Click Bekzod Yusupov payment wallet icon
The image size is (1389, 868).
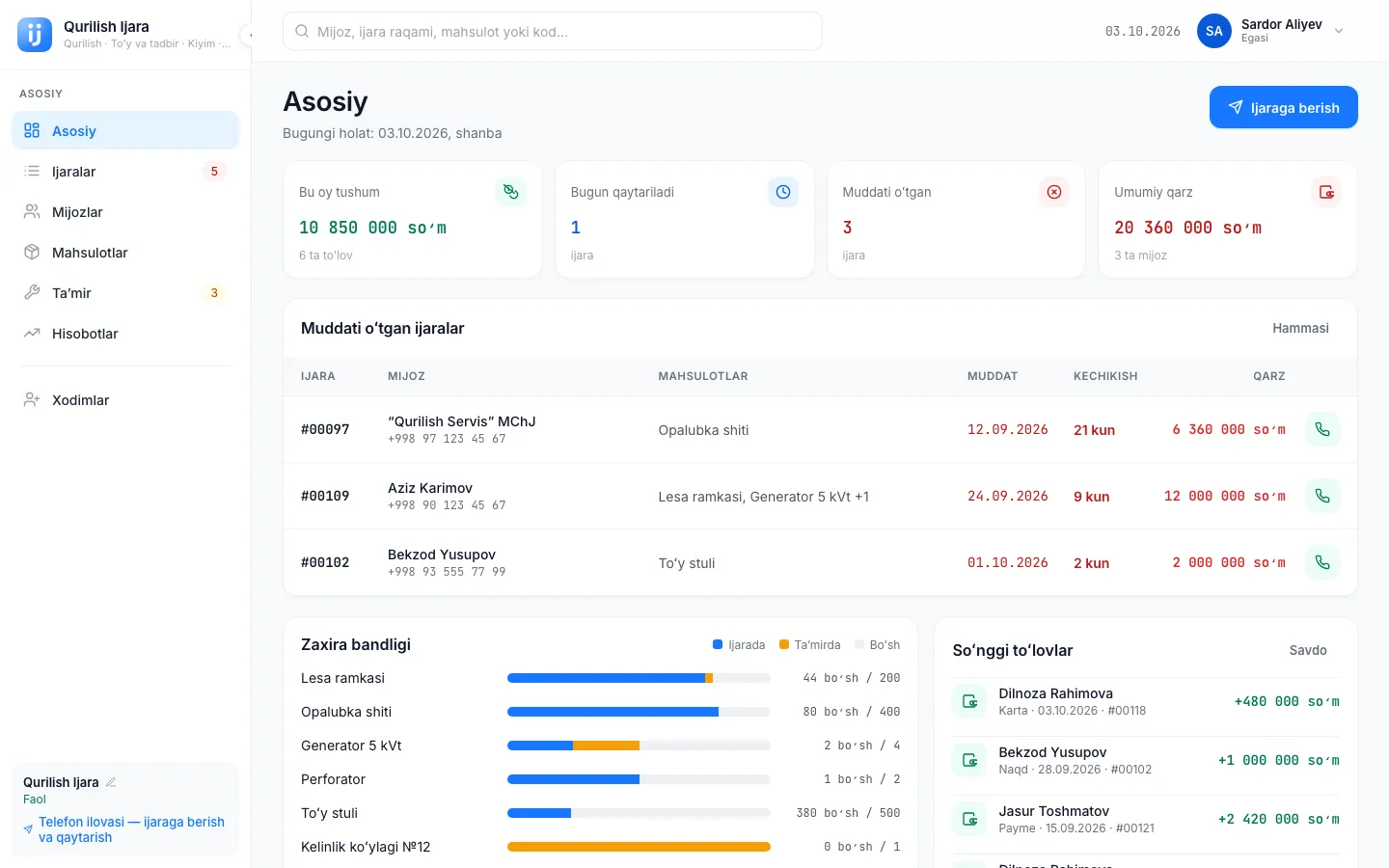(969, 760)
